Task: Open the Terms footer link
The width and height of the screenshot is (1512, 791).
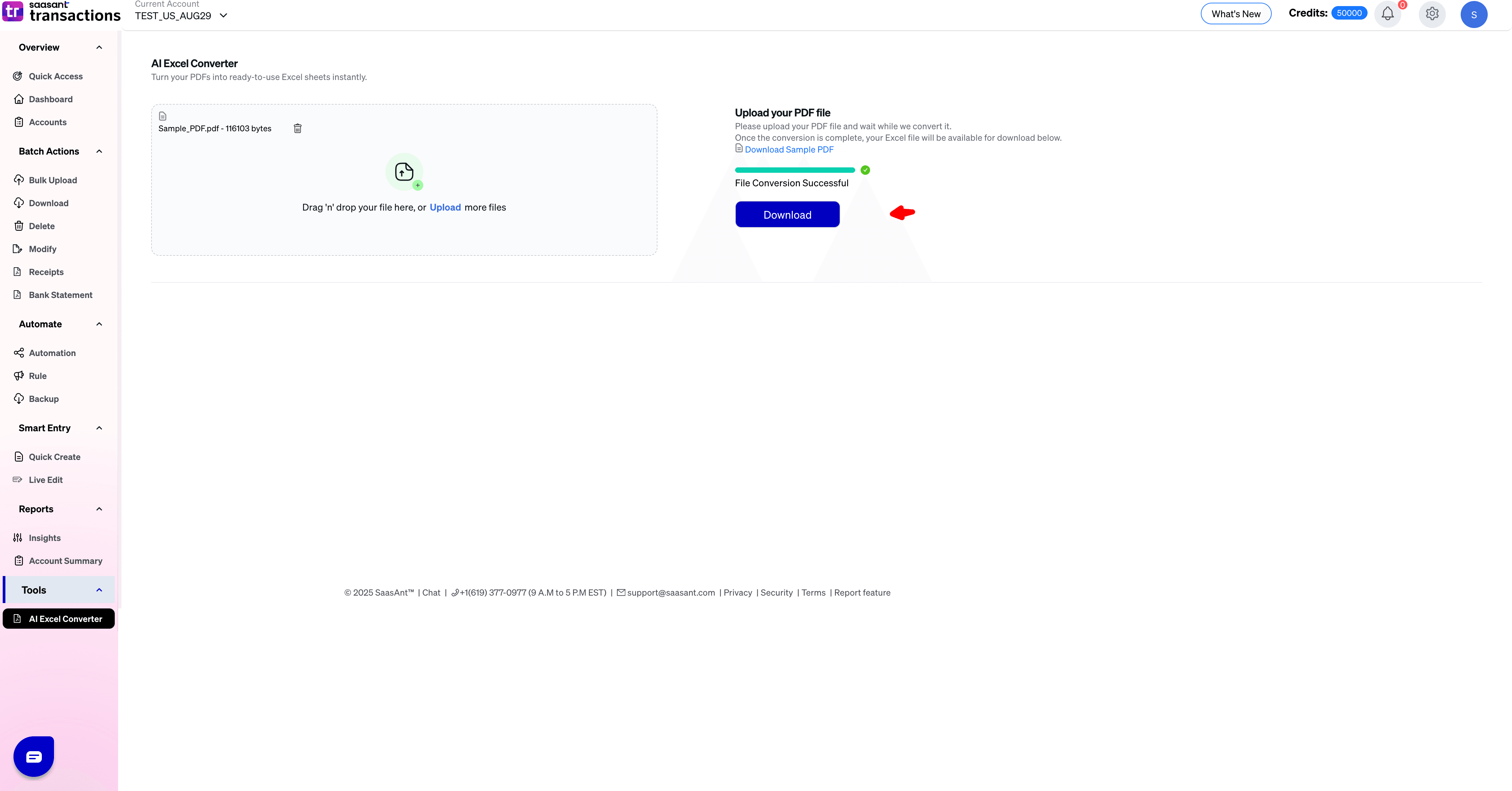Action: [x=813, y=593]
